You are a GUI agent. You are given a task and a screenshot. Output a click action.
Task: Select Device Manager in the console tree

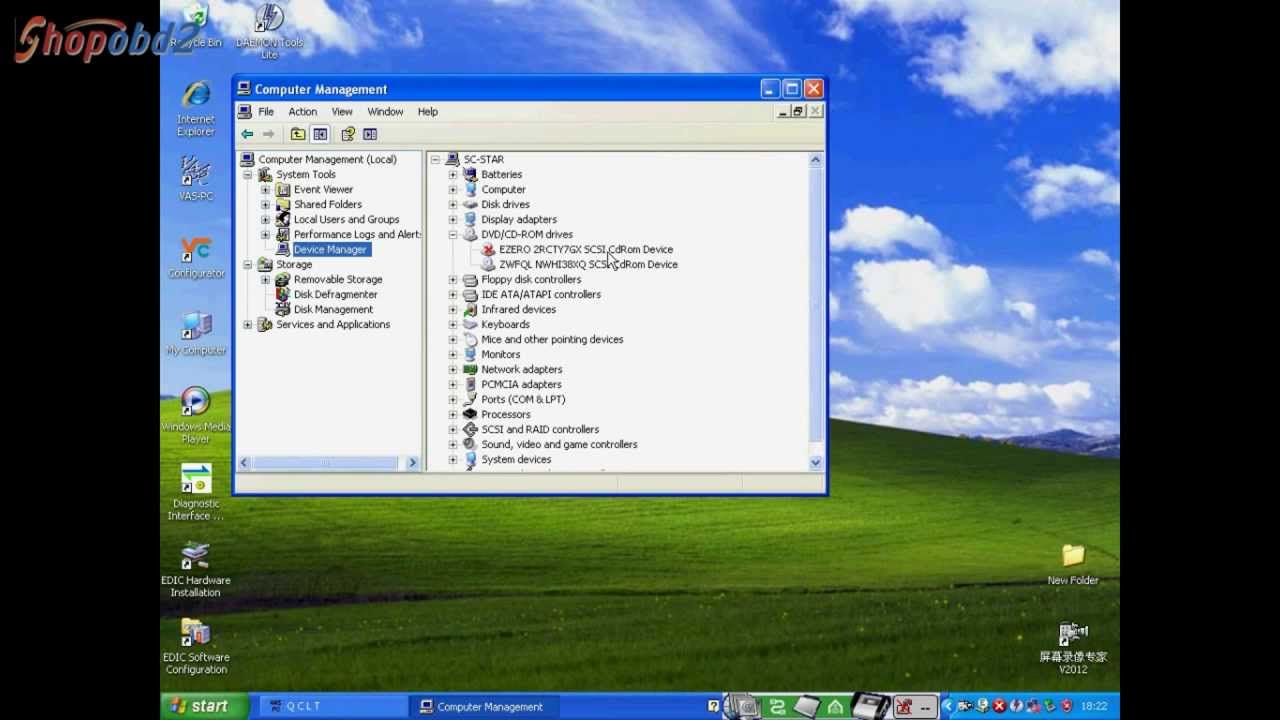[330, 249]
